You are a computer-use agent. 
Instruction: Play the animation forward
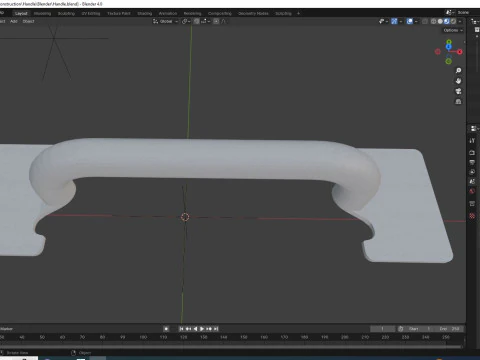pyautogui.click(x=202, y=329)
